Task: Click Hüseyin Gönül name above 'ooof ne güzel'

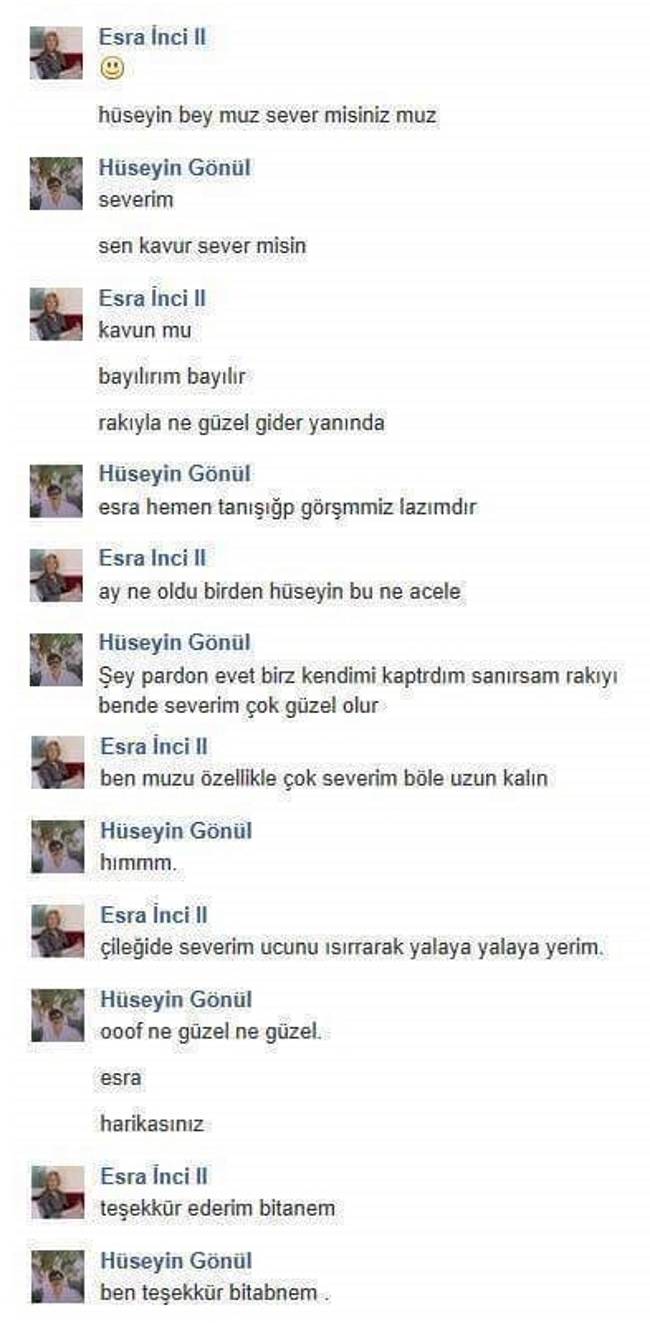Action: [174, 1000]
